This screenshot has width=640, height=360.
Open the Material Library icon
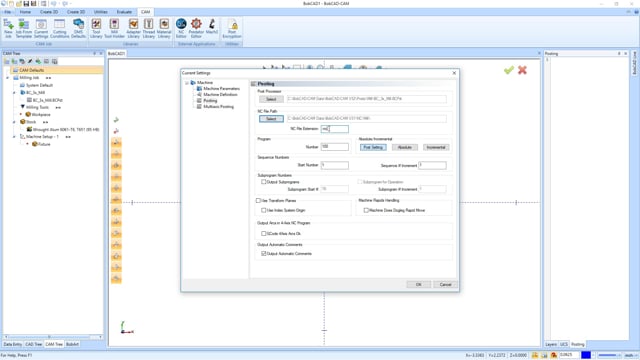164,29
